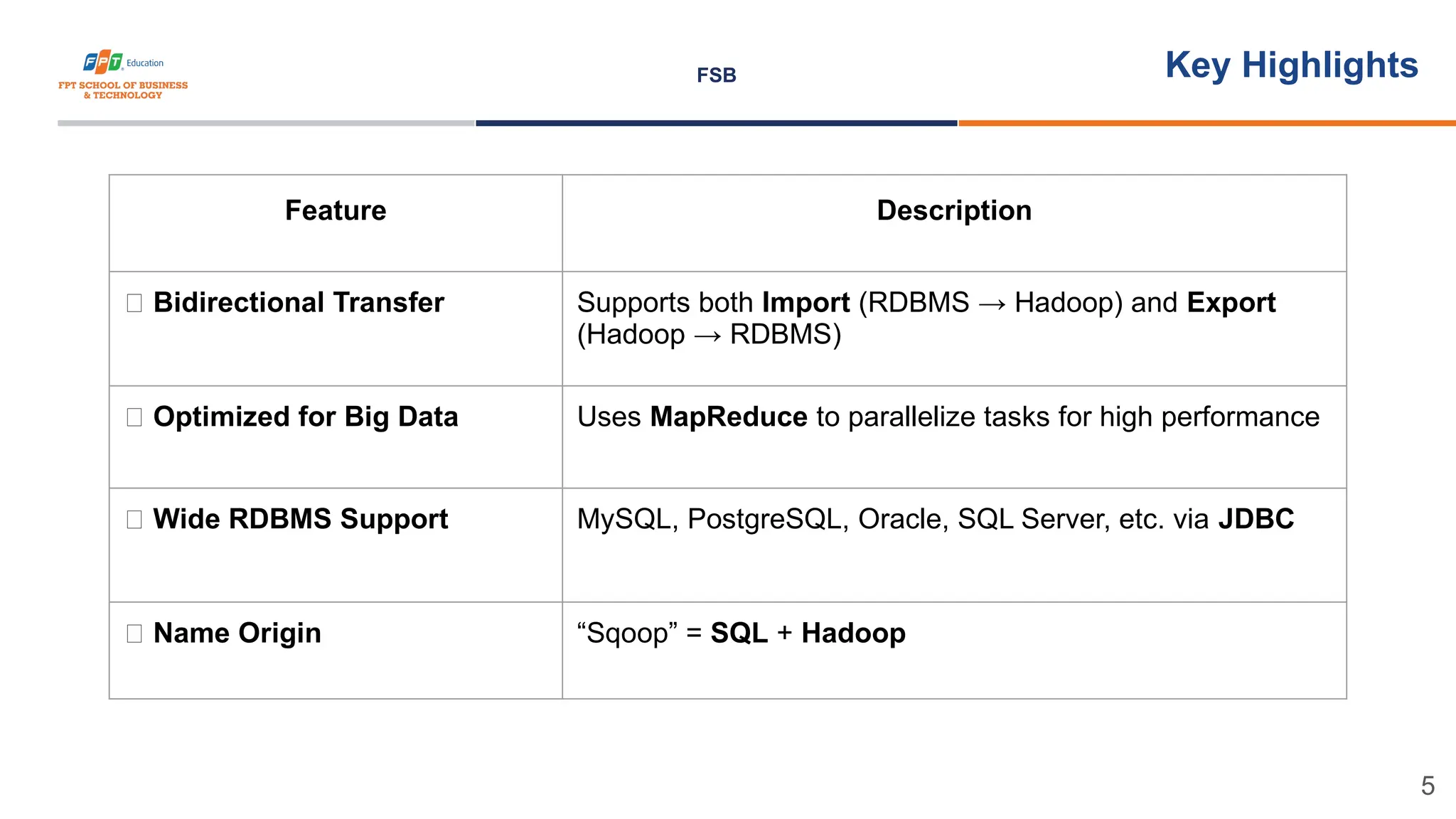Click the FPT School of Business & Technology text
The image size is (1456, 819).
pyautogui.click(x=123, y=90)
